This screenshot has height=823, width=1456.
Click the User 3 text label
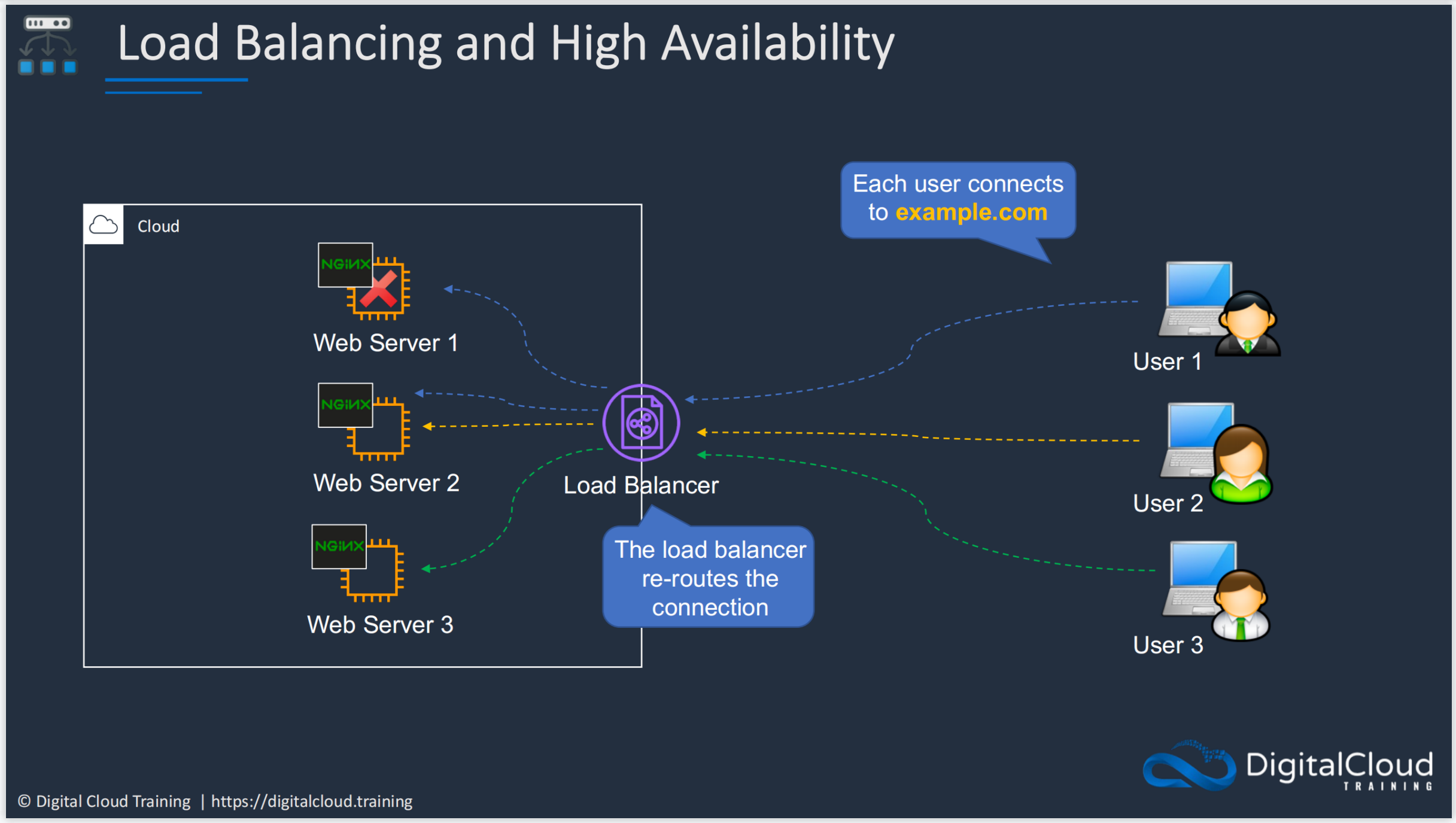[x=1168, y=645]
